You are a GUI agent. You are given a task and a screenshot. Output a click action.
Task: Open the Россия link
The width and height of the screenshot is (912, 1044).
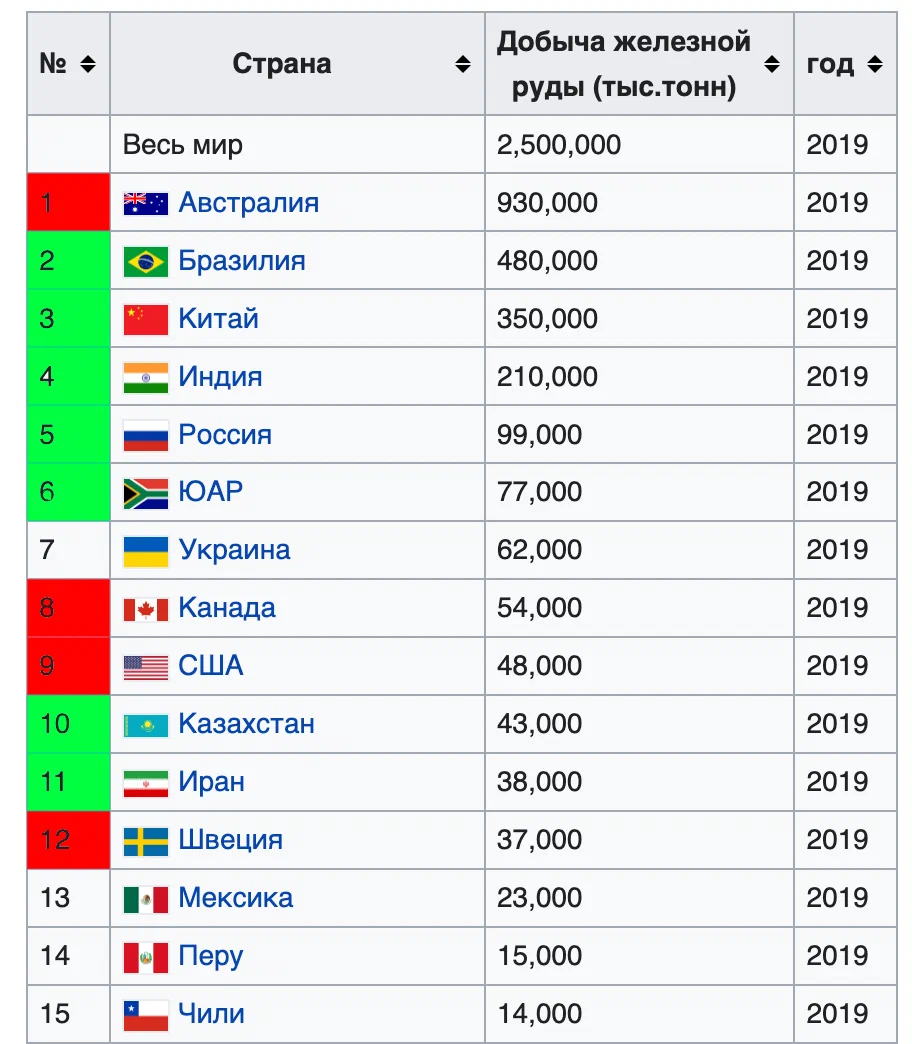[x=225, y=435]
